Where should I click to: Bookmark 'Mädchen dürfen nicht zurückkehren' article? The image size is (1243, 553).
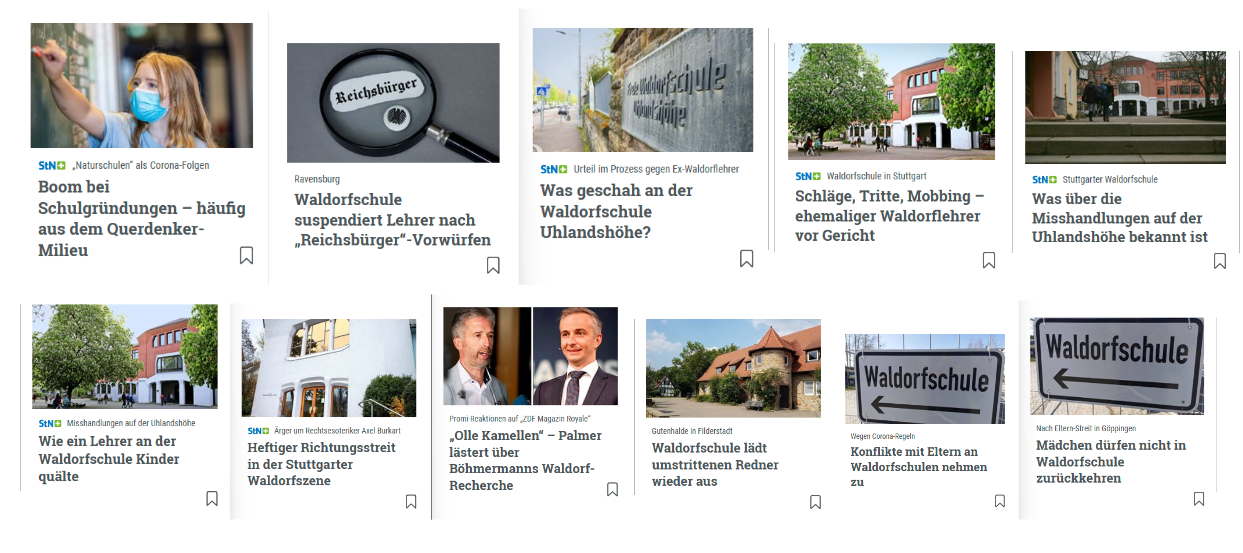pos(1199,498)
